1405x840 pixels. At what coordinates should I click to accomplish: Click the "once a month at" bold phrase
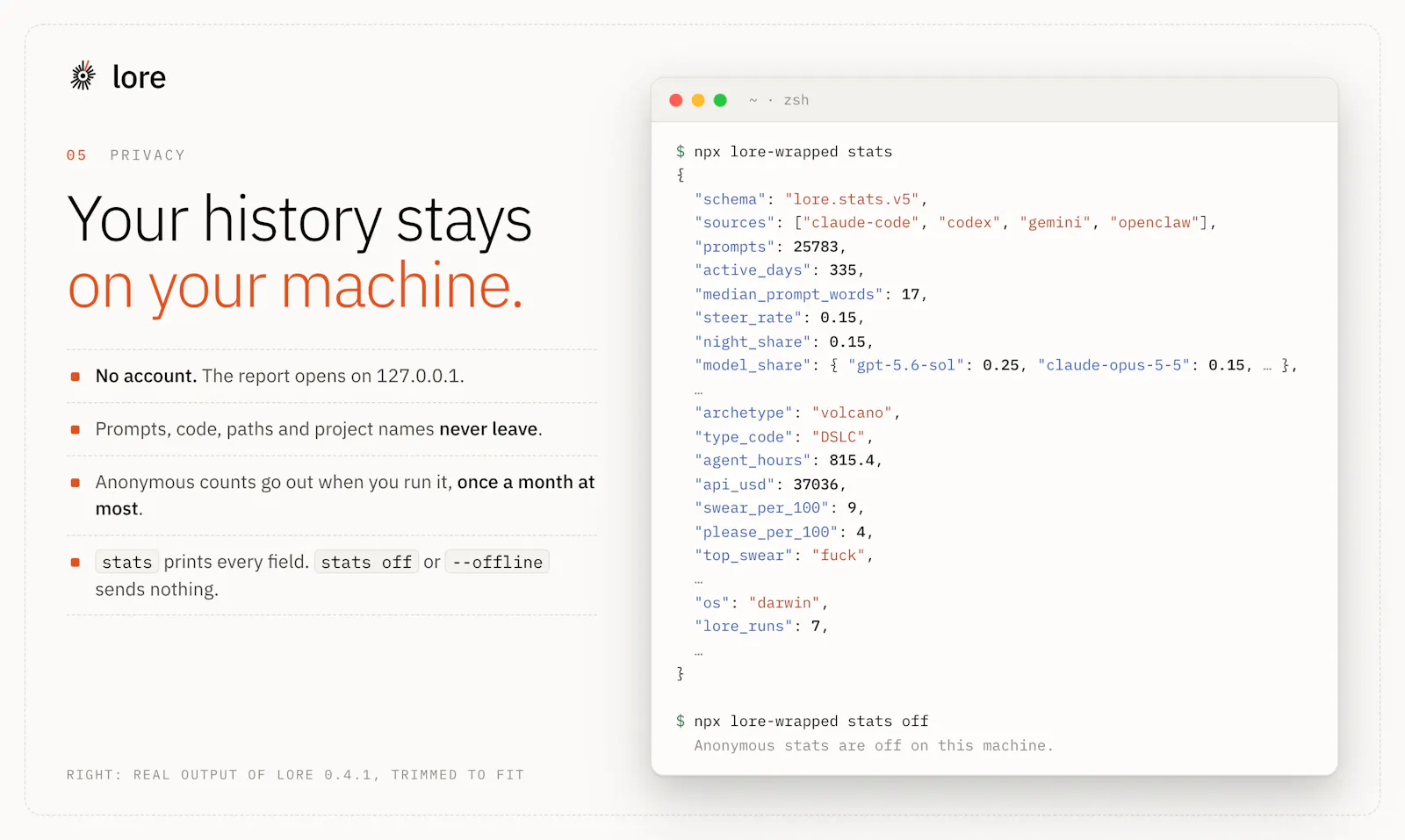pos(526,482)
